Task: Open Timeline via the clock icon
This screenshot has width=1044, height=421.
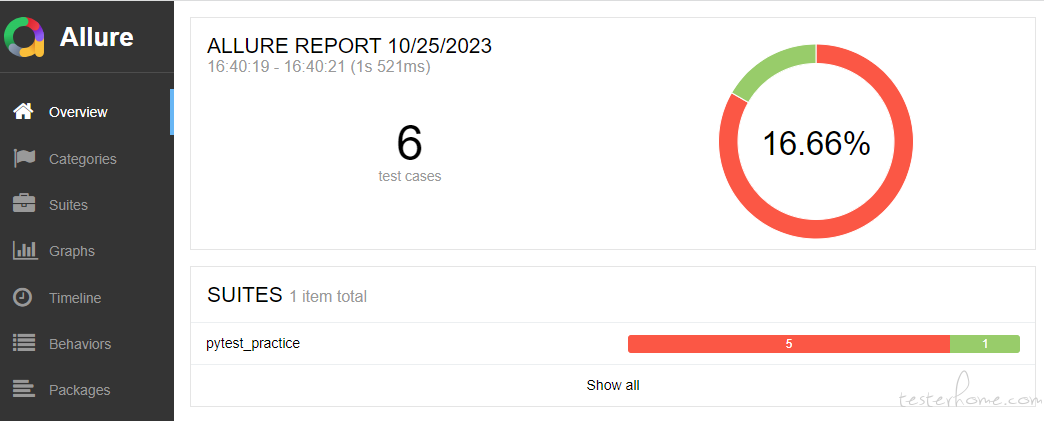Action: coord(23,298)
